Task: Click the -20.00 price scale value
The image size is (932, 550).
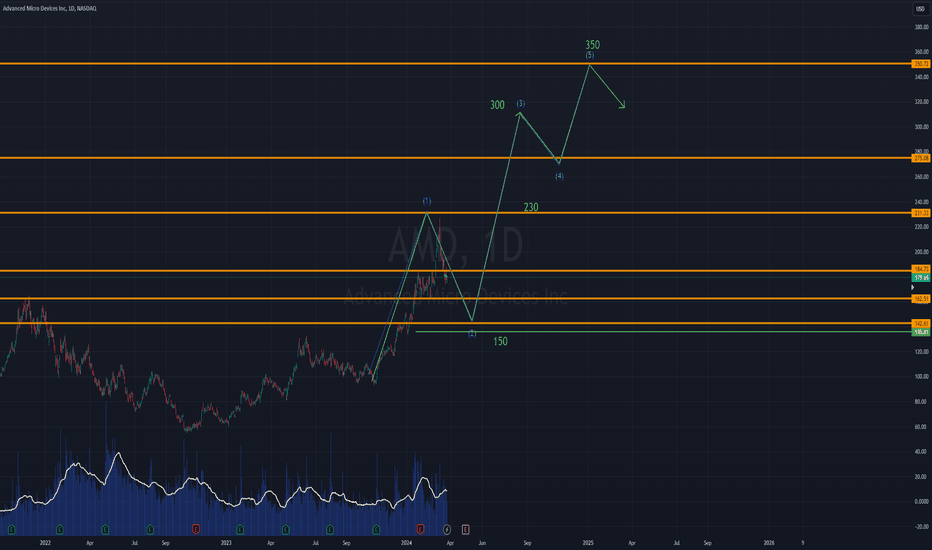Action: 921,527
